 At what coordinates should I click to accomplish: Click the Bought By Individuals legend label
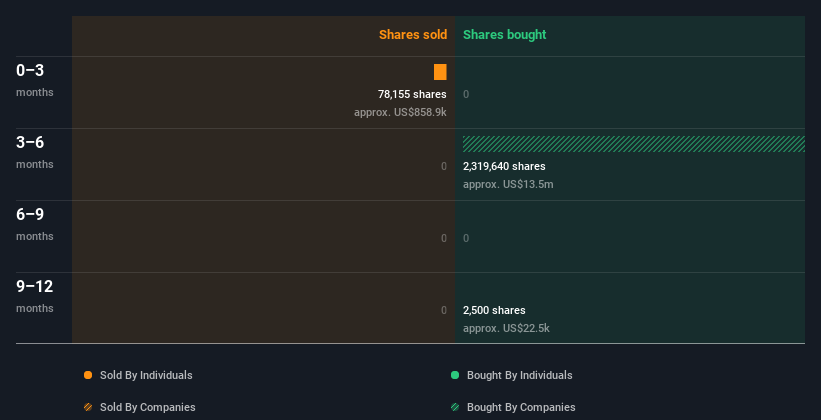[519, 375]
